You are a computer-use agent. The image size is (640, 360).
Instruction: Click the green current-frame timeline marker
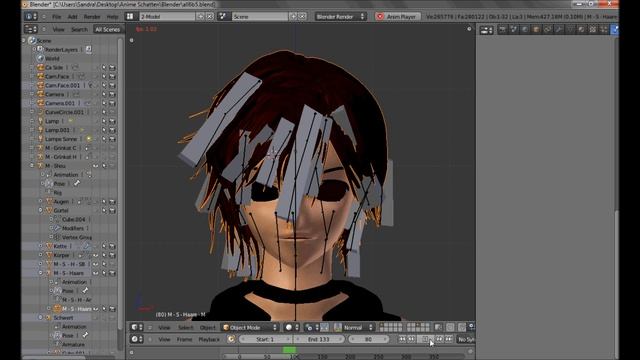289,350
